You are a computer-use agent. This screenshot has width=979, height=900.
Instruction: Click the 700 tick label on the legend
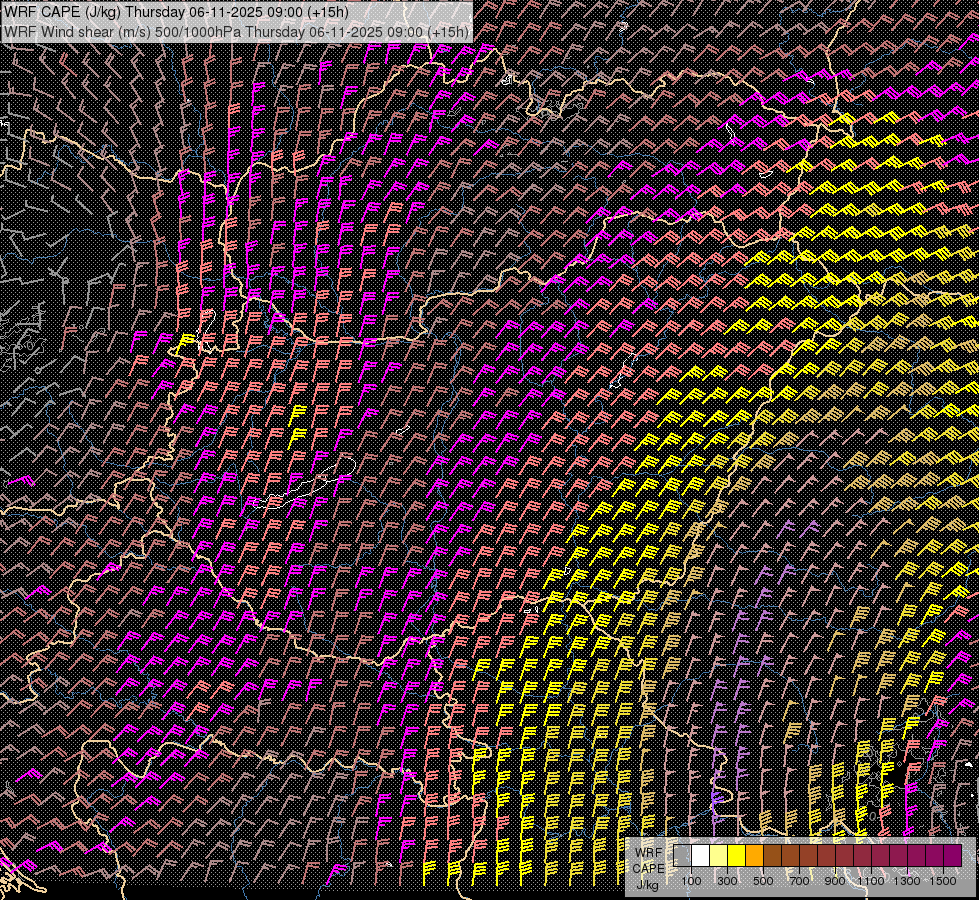(x=799, y=881)
